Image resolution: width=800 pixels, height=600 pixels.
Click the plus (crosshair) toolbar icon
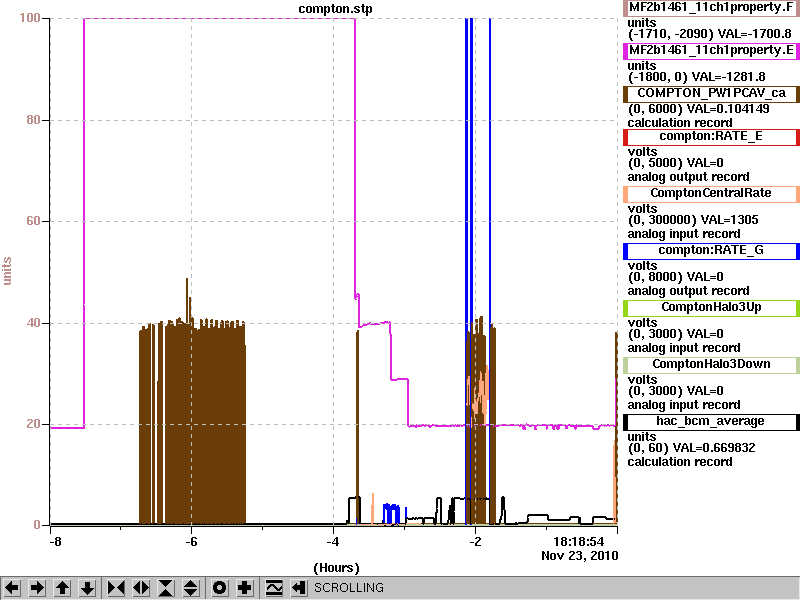coord(244,588)
